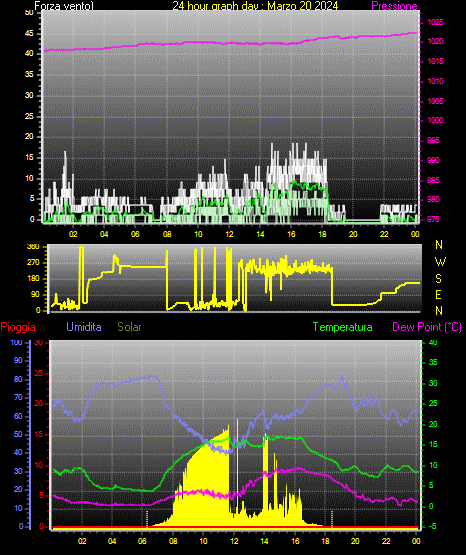Click the 06 hour tick under bottom graph
The height and width of the screenshot is (555, 466).
pyautogui.click(x=142, y=541)
